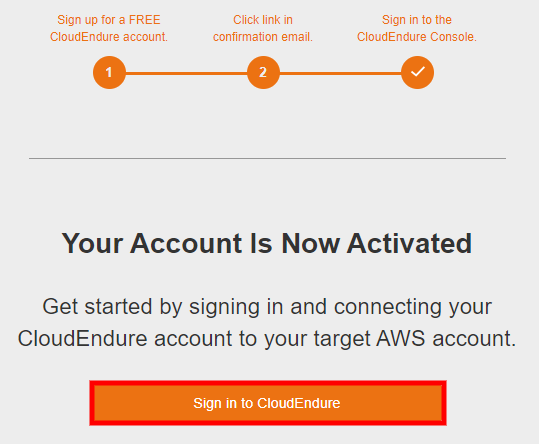This screenshot has height=444, width=539.
Task: Click progress line between steps 1 and 2
Action: pos(186,73)
